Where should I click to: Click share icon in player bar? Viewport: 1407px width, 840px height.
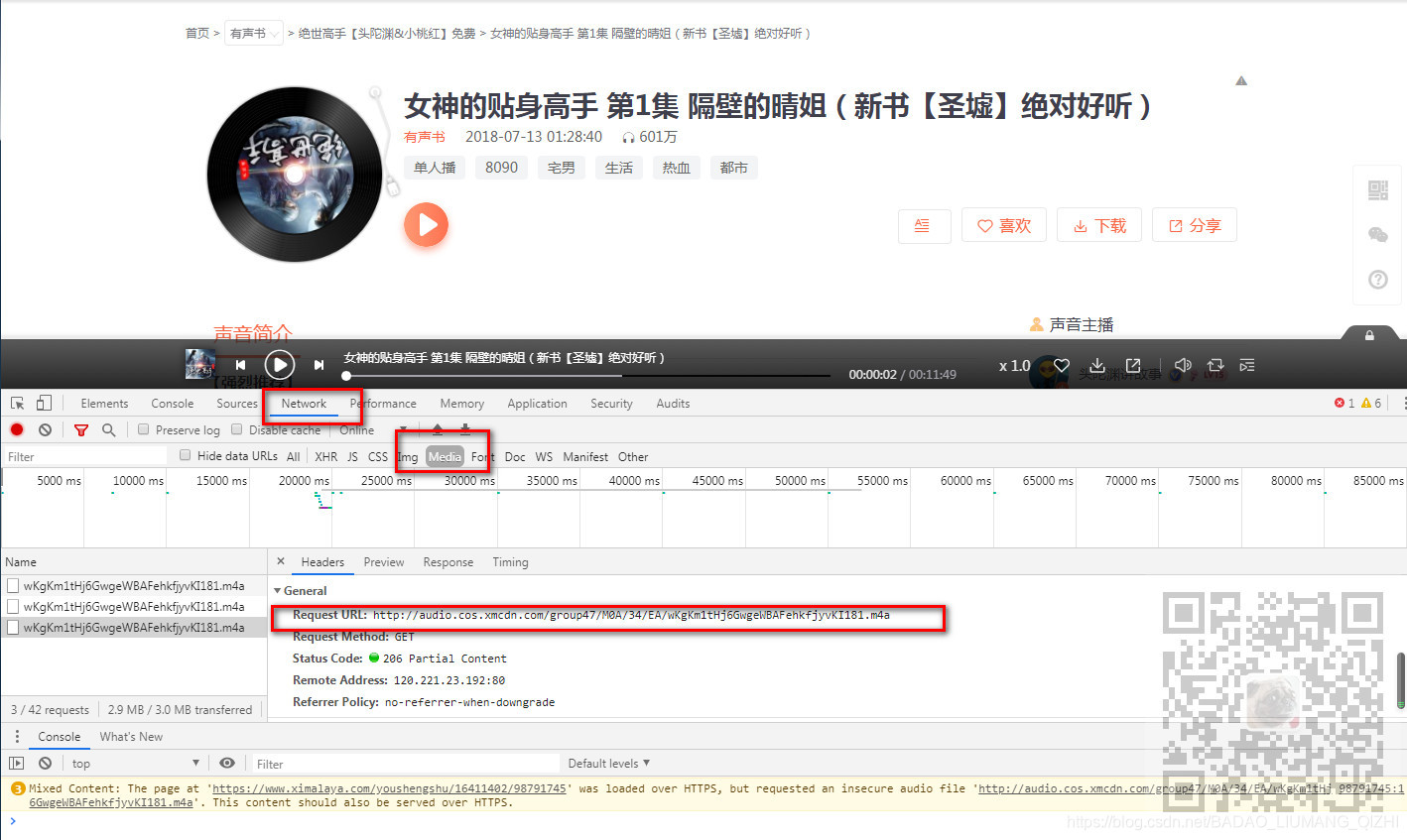[1133, 365]
